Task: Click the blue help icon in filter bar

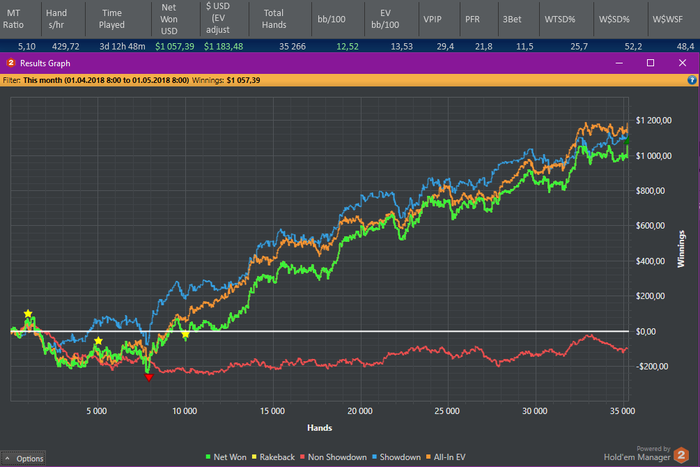Action: 692,80
